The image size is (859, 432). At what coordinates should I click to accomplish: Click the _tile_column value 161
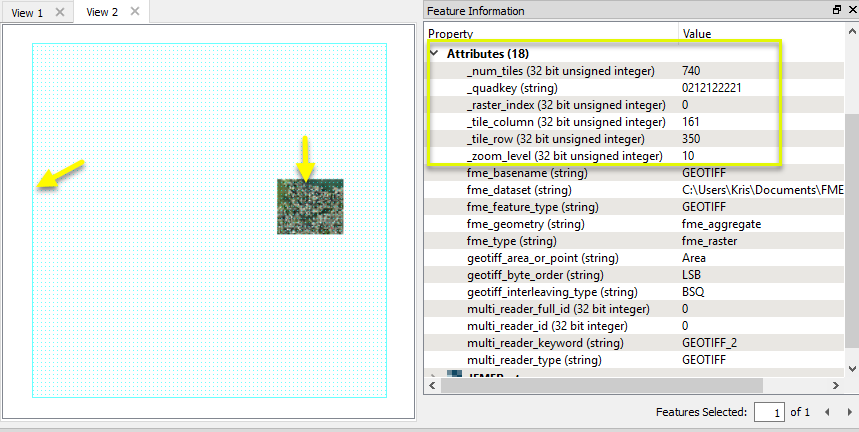(691, 122)
